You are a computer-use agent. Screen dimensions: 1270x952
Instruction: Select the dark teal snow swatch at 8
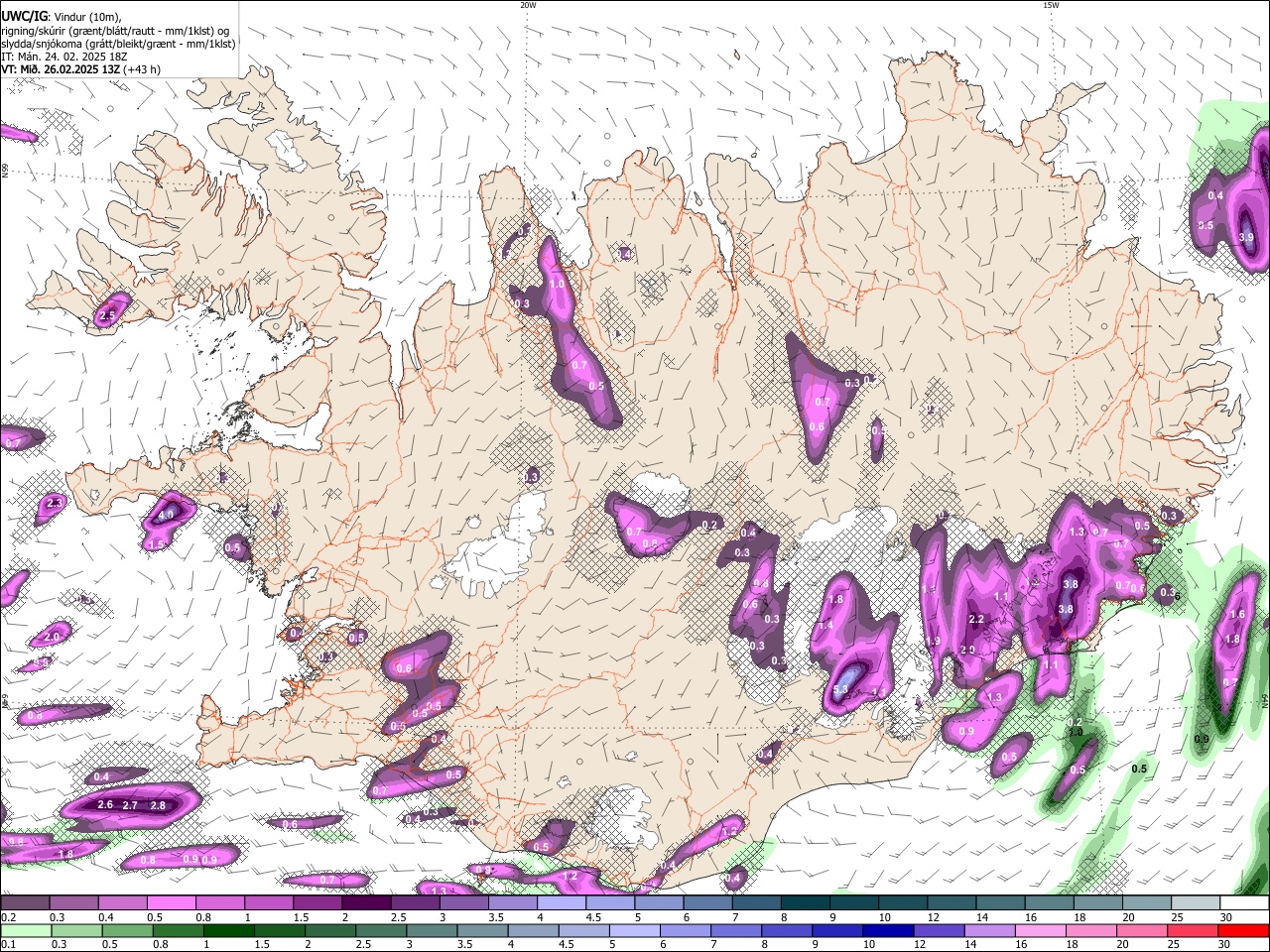[x=806, y=903]
